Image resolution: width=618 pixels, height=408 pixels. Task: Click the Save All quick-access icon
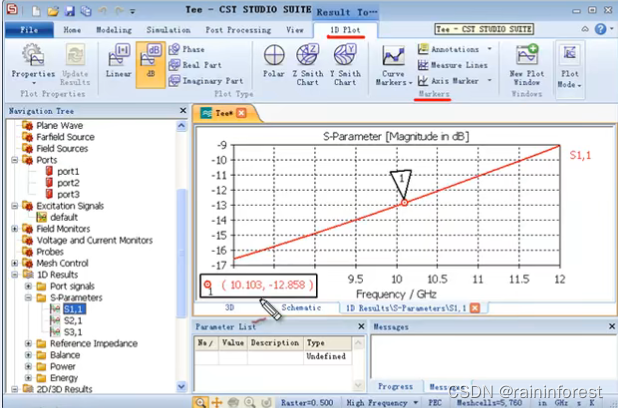pos(86,11)
